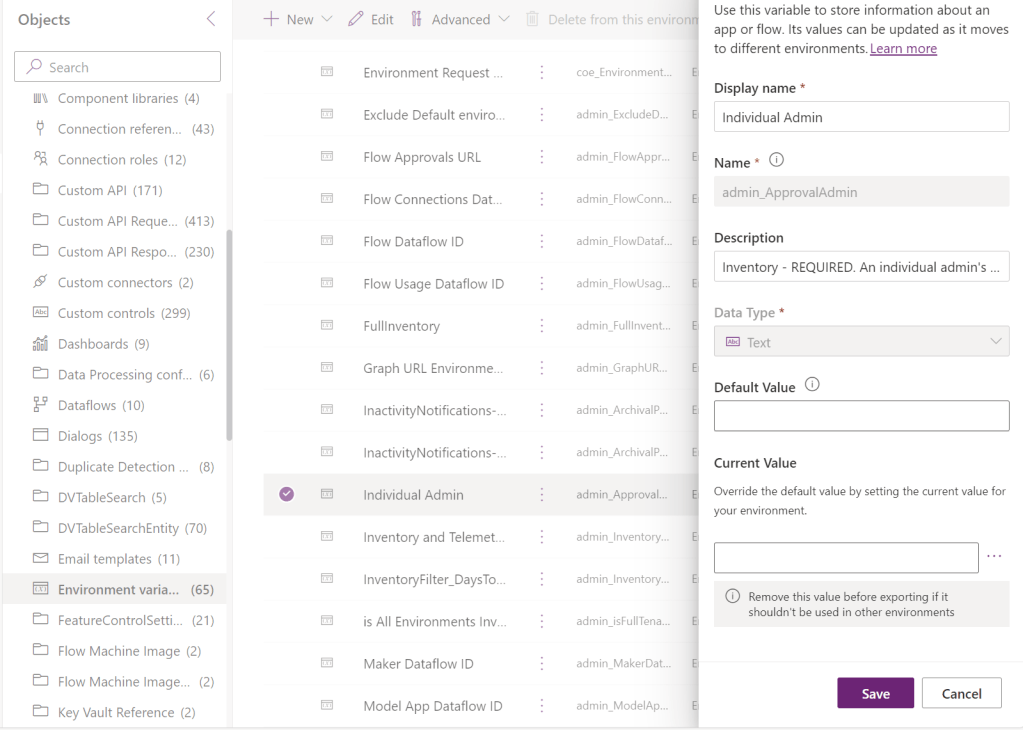Click the Cancel button
This screenshot has width=1023, height=730.
[961, 693]
